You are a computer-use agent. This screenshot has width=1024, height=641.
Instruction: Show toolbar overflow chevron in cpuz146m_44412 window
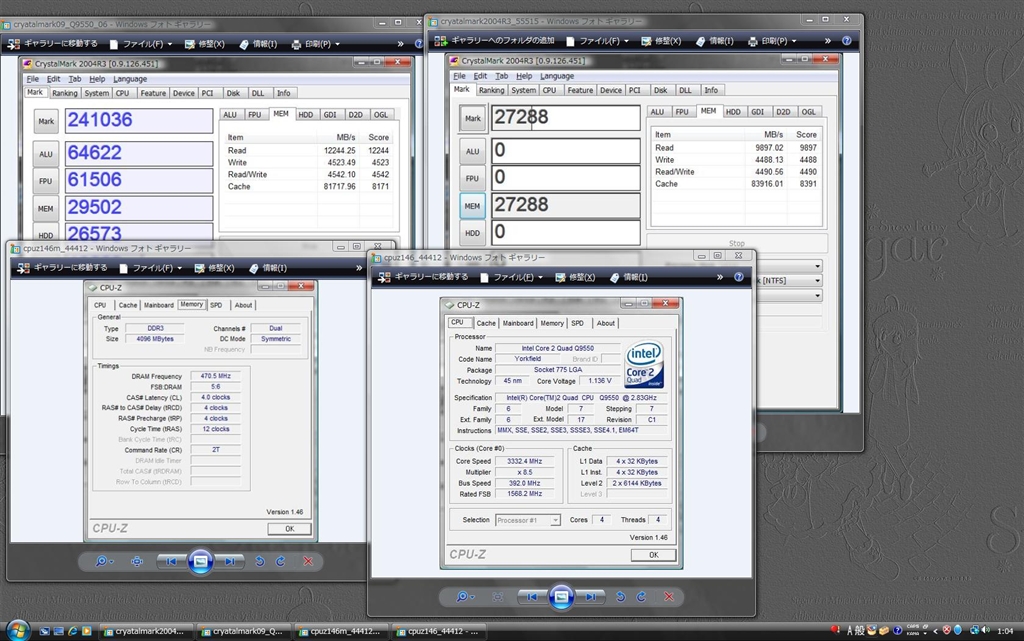(359, 268)
